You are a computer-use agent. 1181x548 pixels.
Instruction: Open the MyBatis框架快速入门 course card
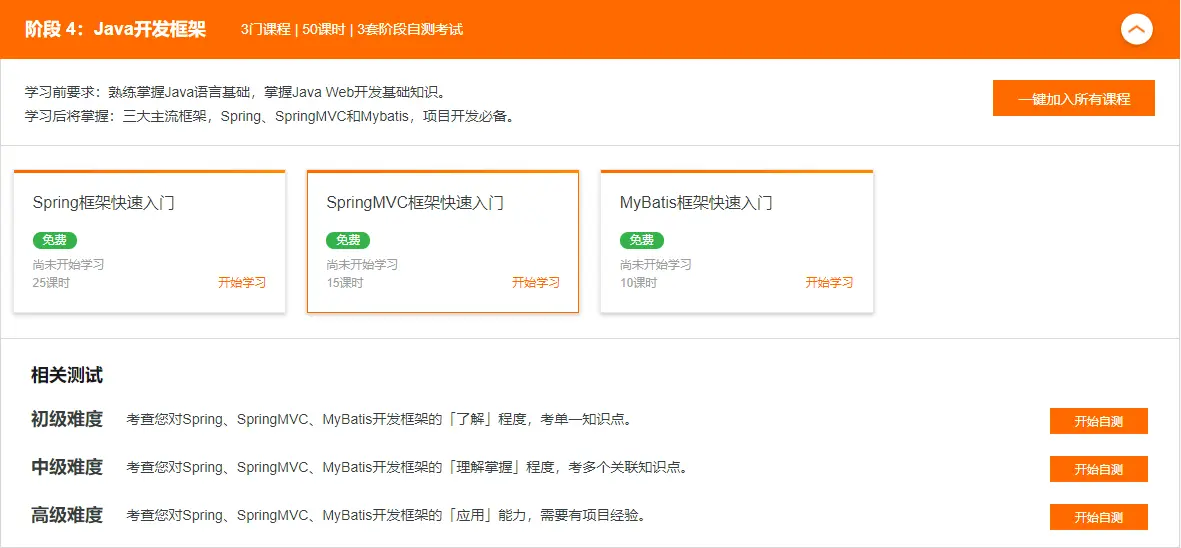(x=737, y=242)
